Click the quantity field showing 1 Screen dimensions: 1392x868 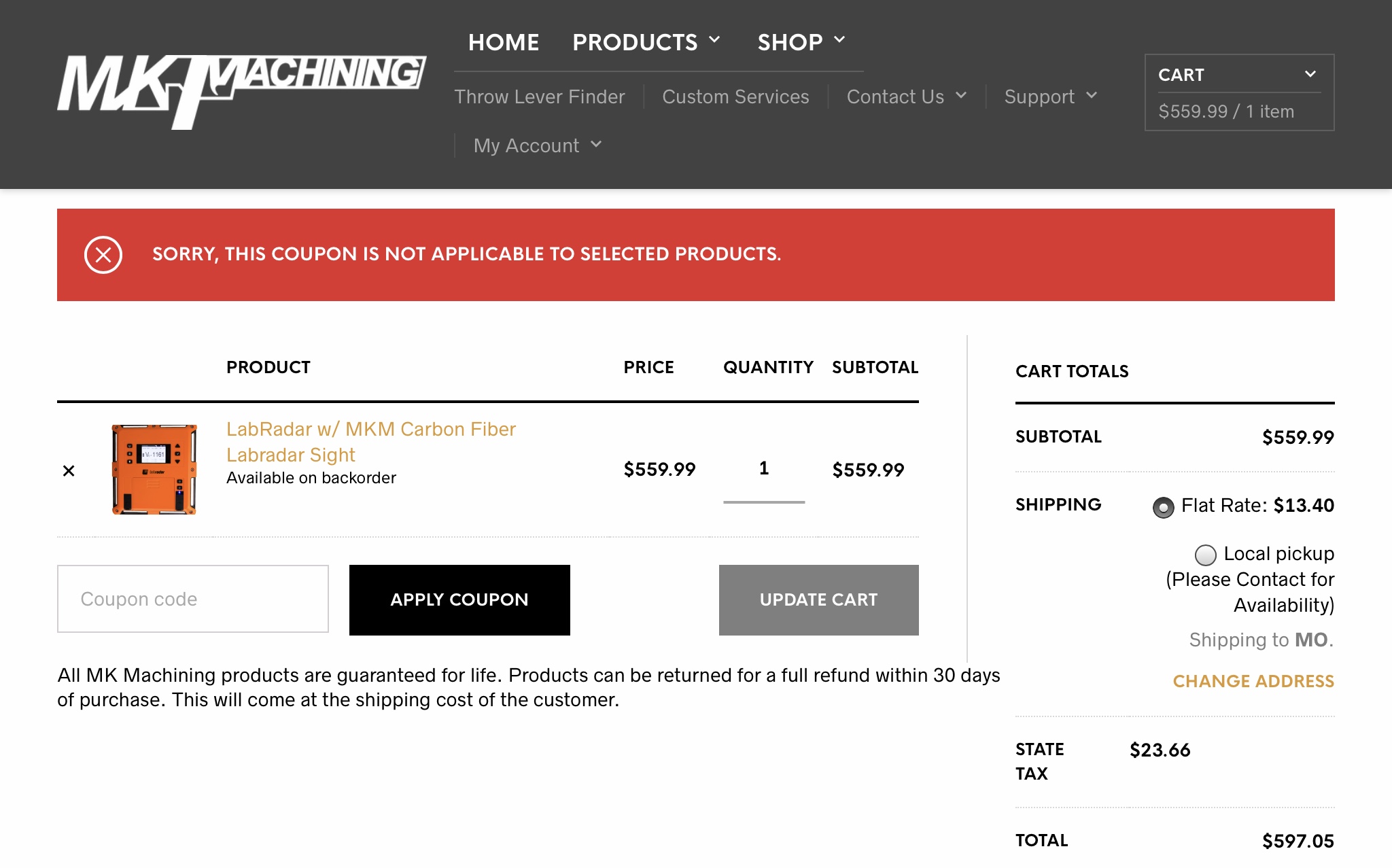coord(764,469)
